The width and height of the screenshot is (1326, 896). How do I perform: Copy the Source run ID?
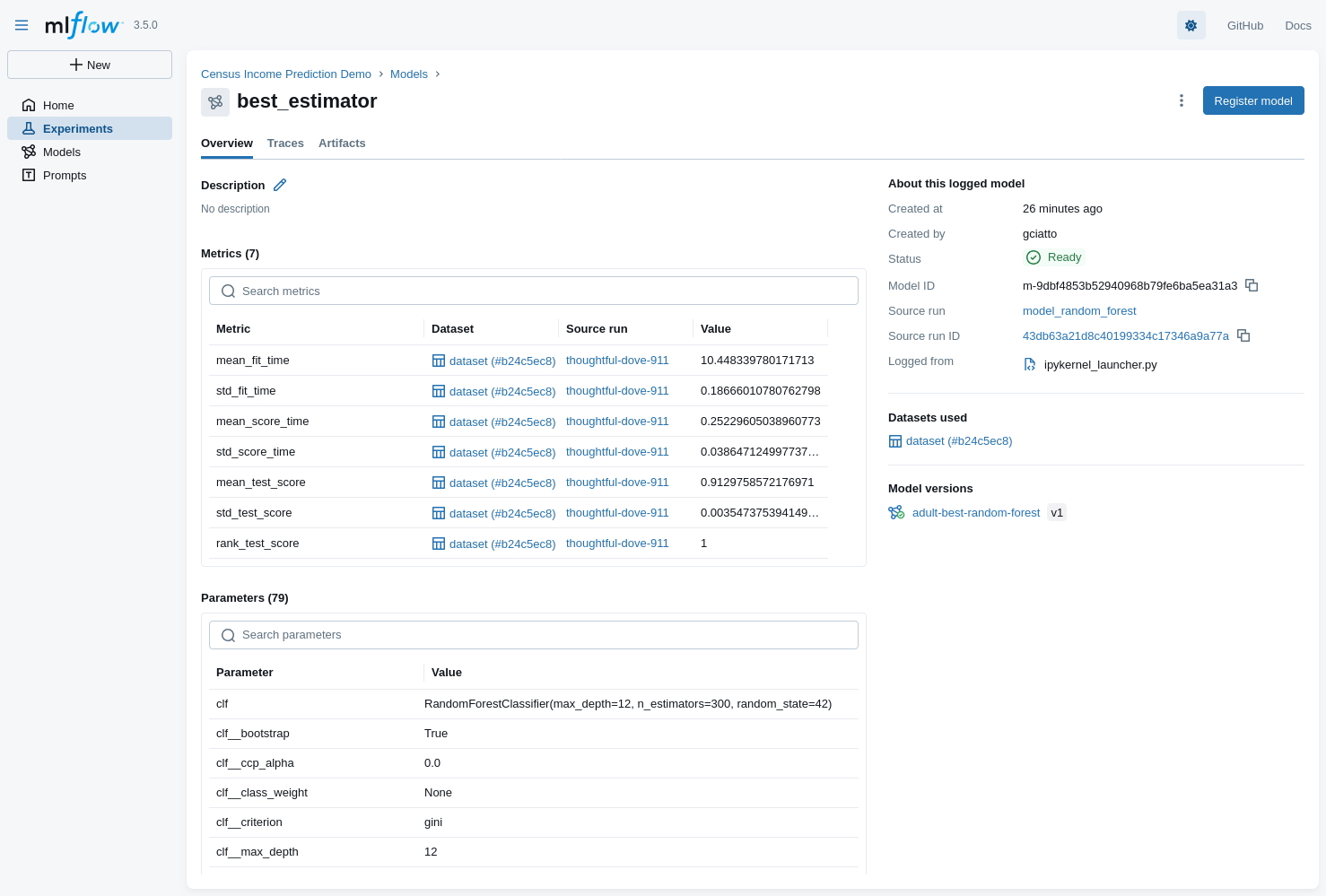1243,335
